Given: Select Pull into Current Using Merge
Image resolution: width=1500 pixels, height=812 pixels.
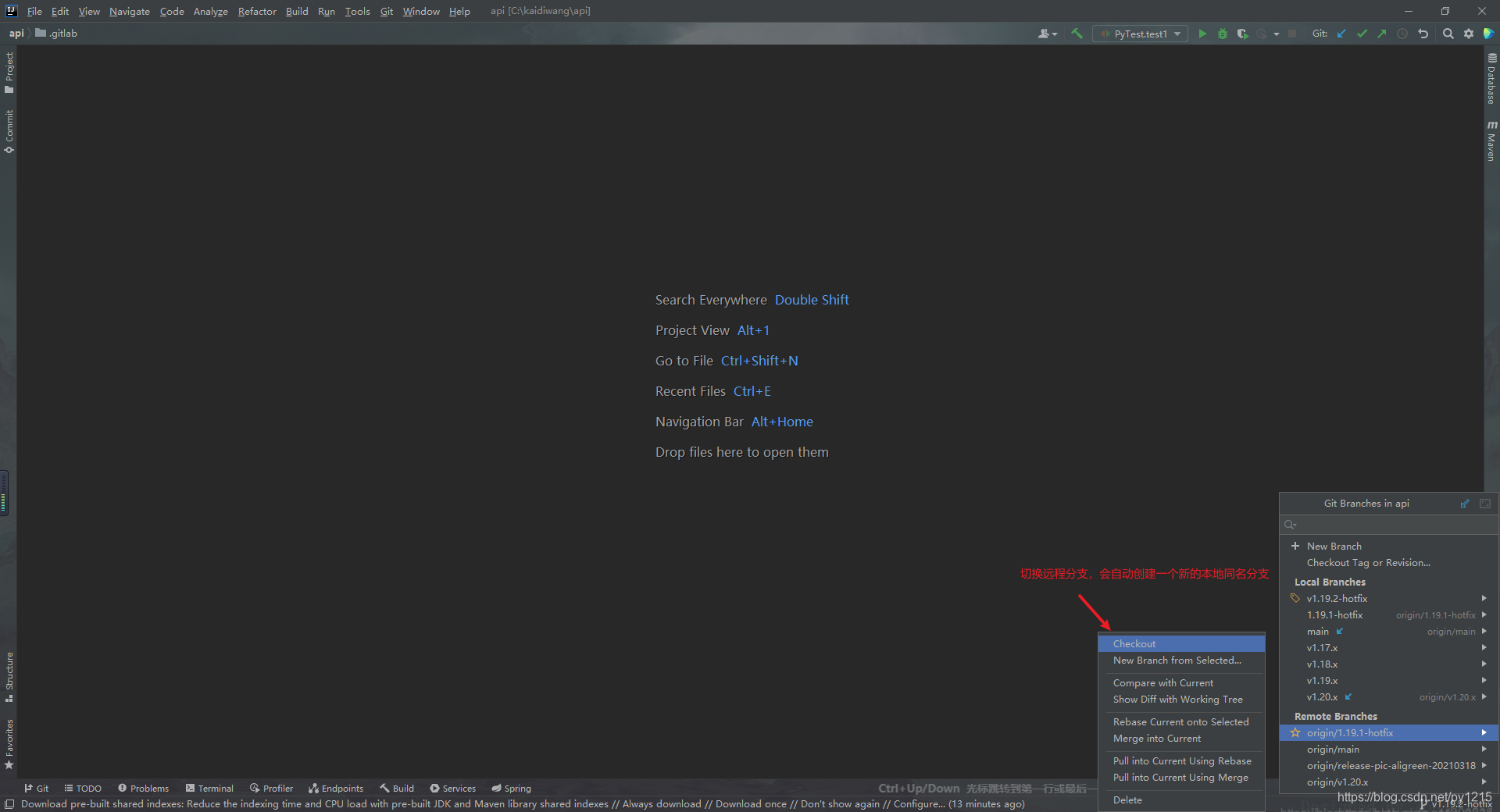Looking at the screenshot, I should click(x=1181, y=777).
